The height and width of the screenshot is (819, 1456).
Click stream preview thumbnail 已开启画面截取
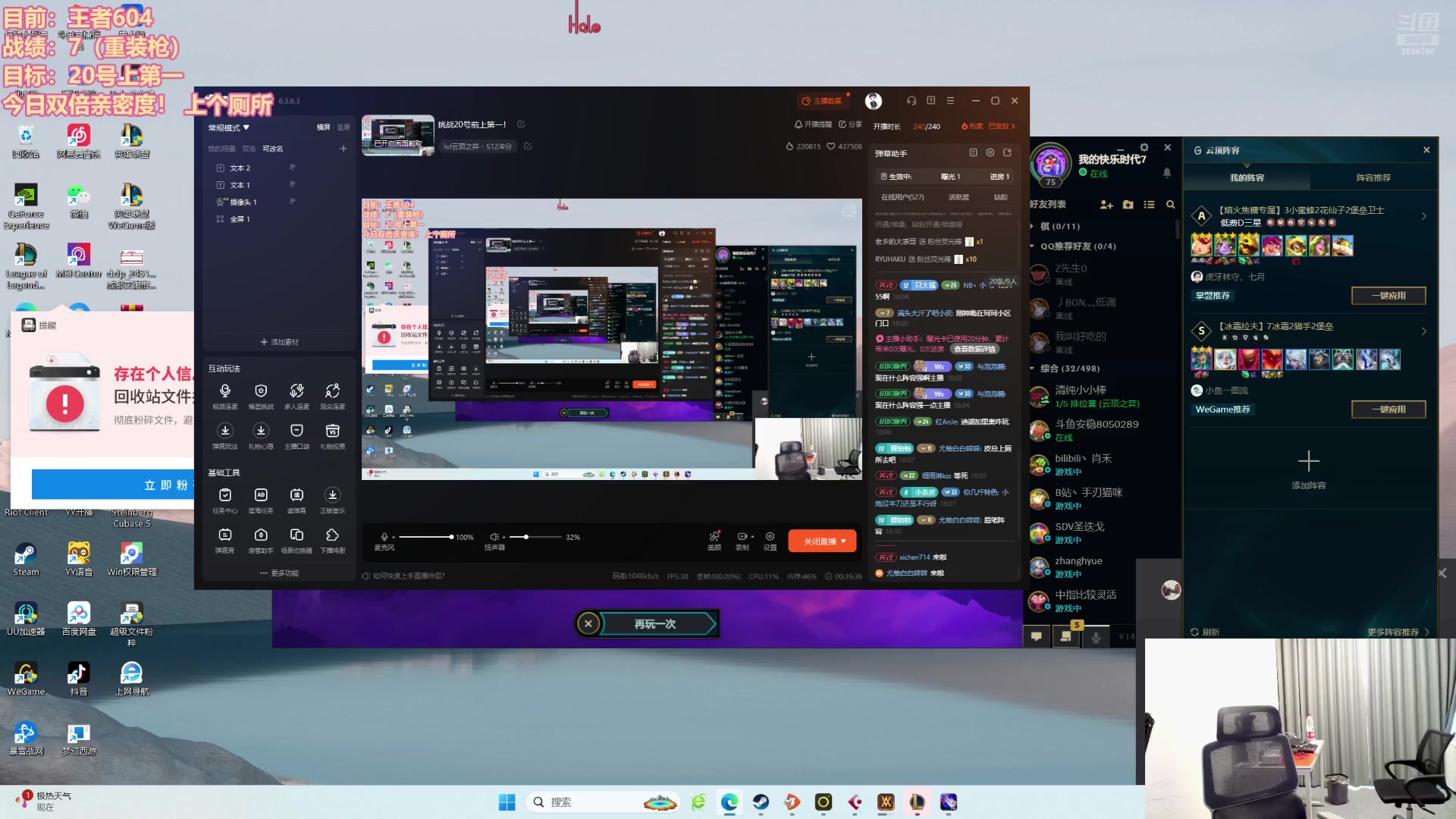398,136
